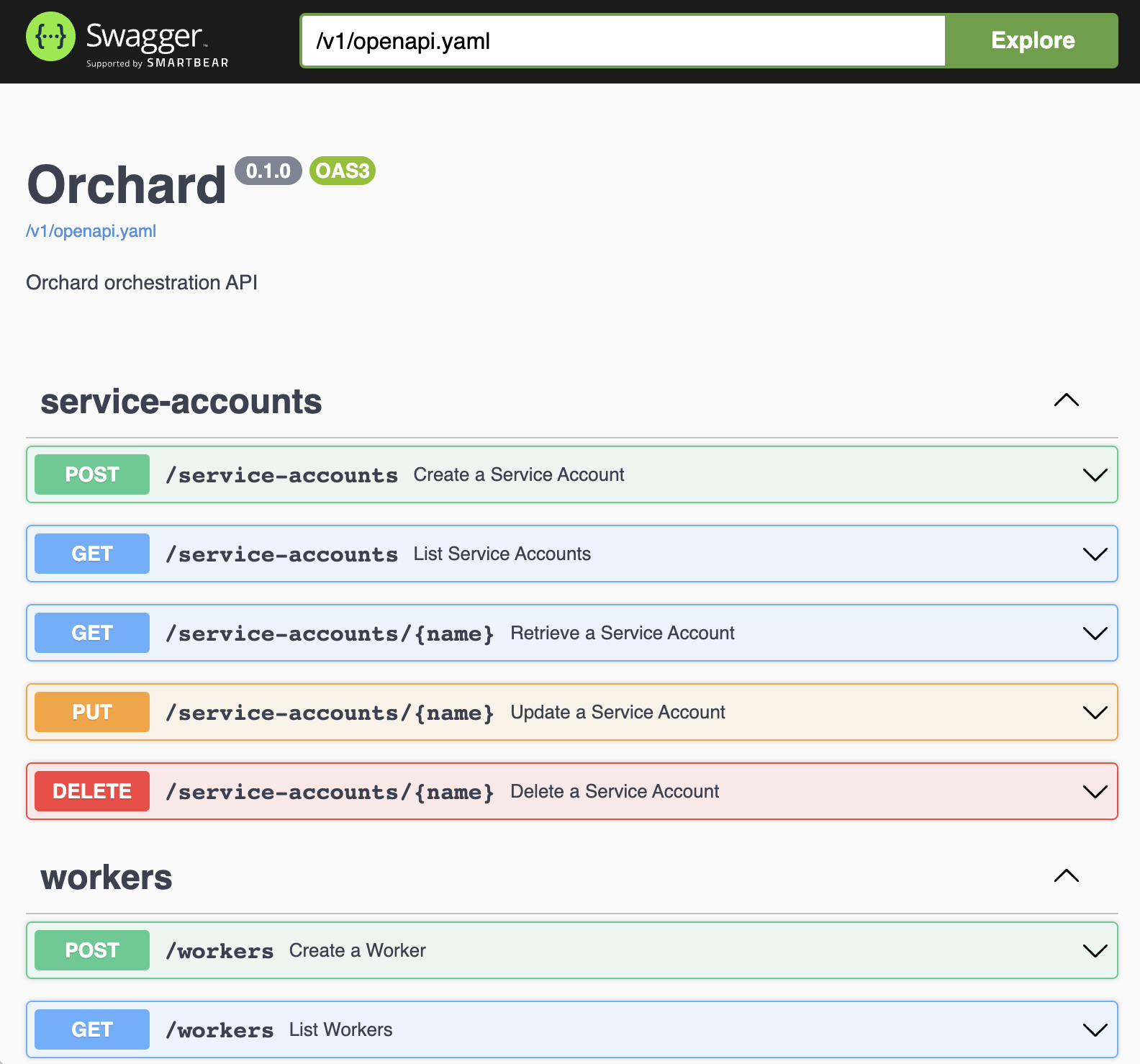Click the "Supported by SMARTBEAR" text
This screenshot has width=1140, height=1064.
coord(158,63)
